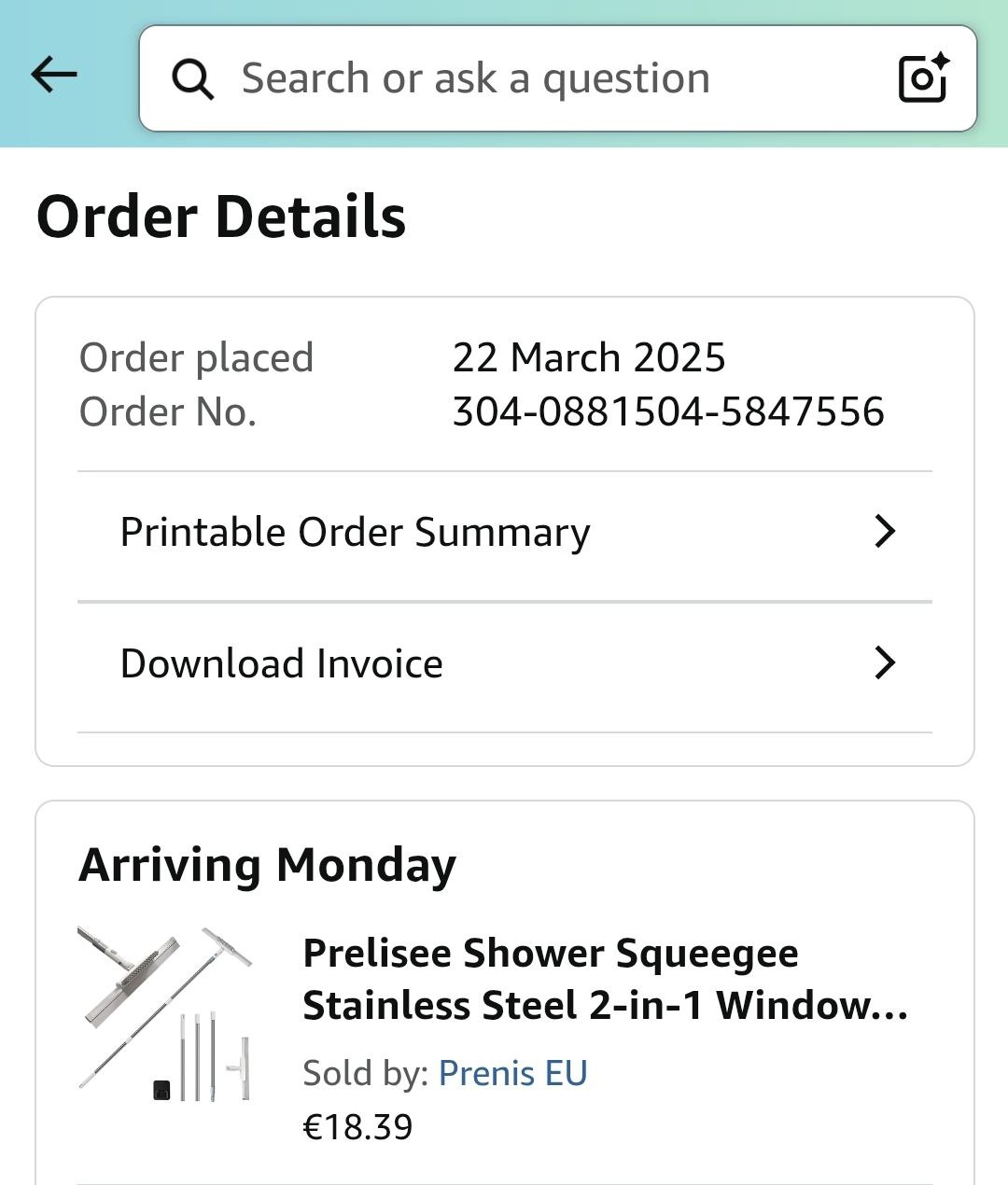Screen dimensions: 1008x1185
Task: Click the magnifying glass search icon
Action: tap(193, 79)
